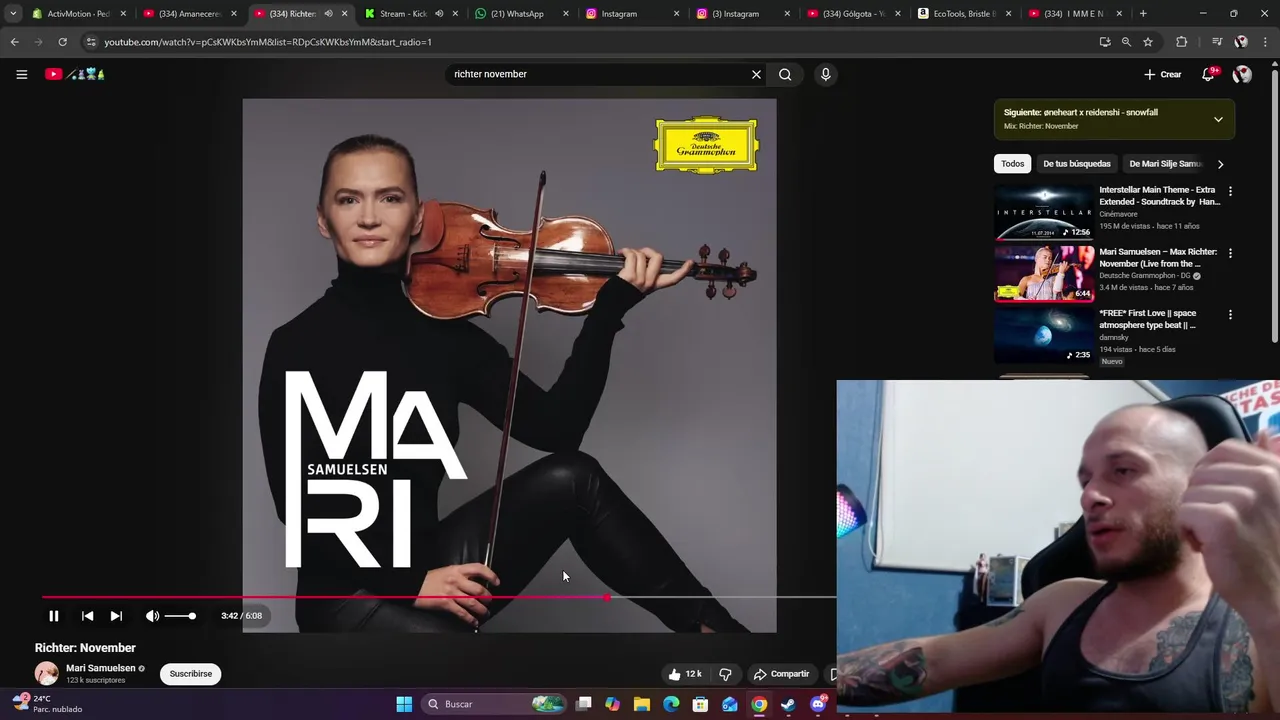1280x720 pixels.
Task: Adjust the player volume slider
Action: click(181, 616)
